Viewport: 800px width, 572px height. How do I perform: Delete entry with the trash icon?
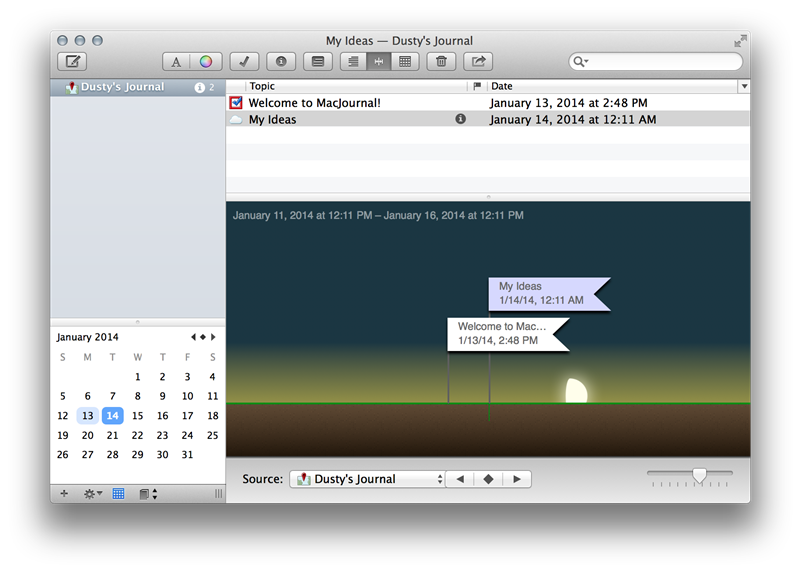tap(441, 62)
